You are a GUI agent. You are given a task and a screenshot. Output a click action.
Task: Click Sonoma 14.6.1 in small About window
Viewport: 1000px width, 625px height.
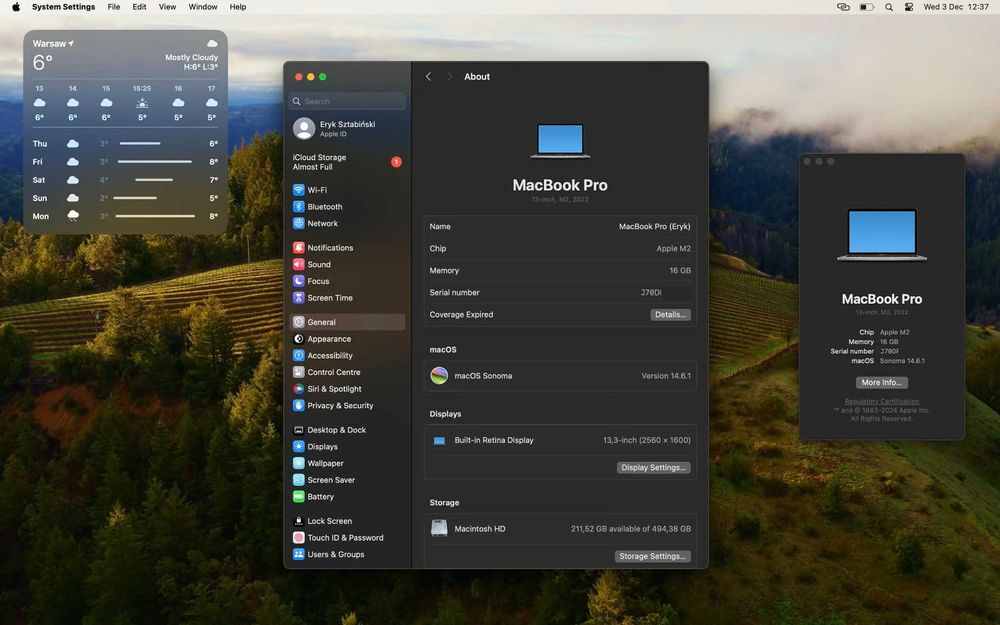pos(902,361)
